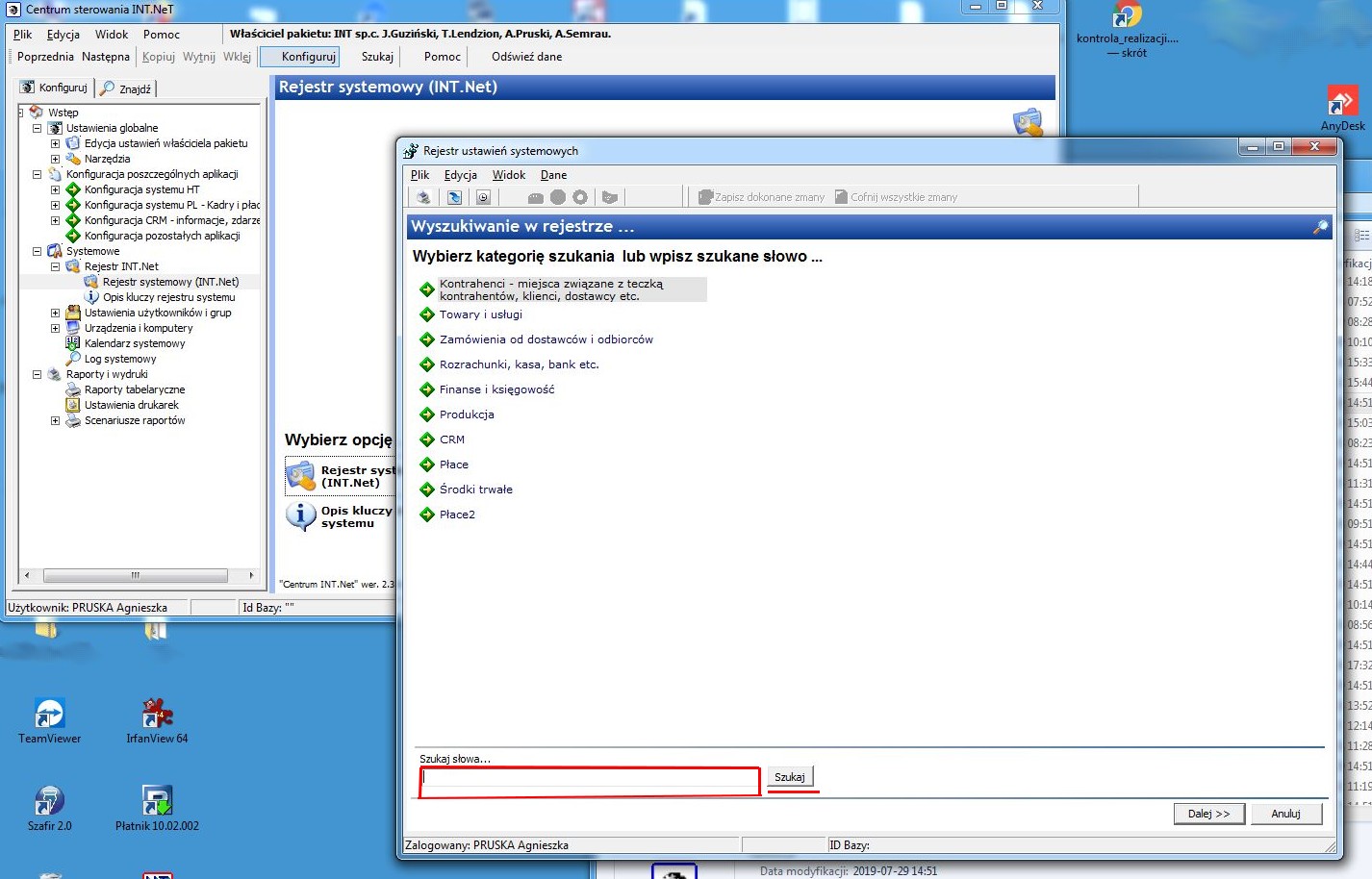Open the Widok menu in Centrum sterowania
Screen dimensions: 1372x879
112,35
